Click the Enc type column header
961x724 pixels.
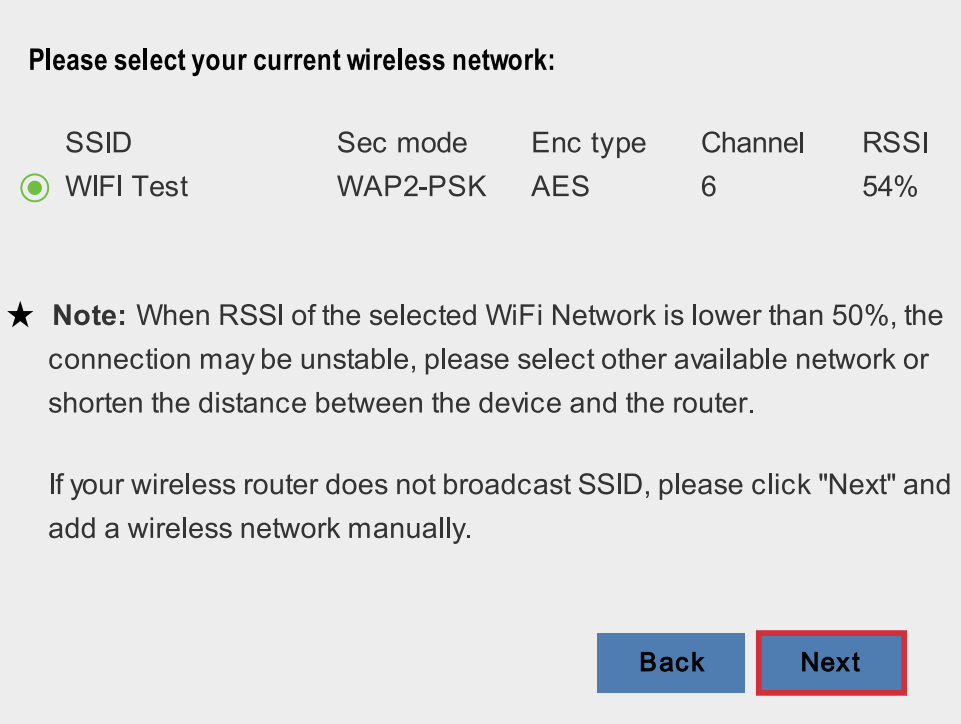(x=588, y=144)
